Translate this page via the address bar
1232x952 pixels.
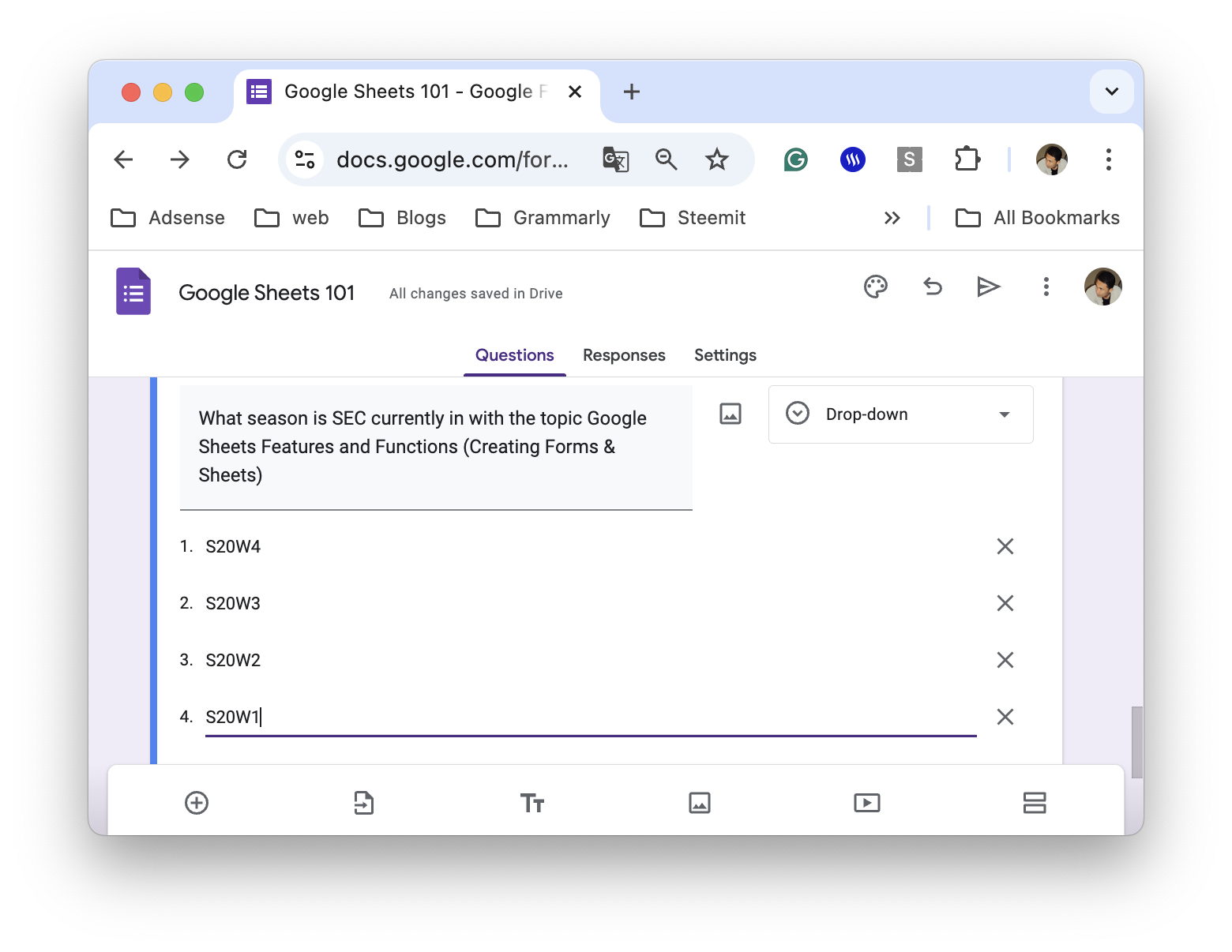tap(616, 159)
